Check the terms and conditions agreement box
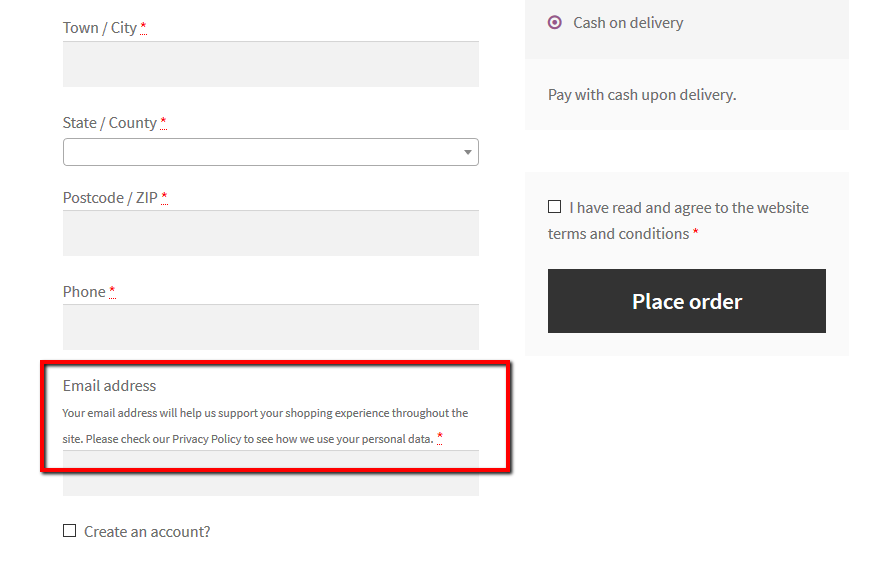 pos(554,207)
